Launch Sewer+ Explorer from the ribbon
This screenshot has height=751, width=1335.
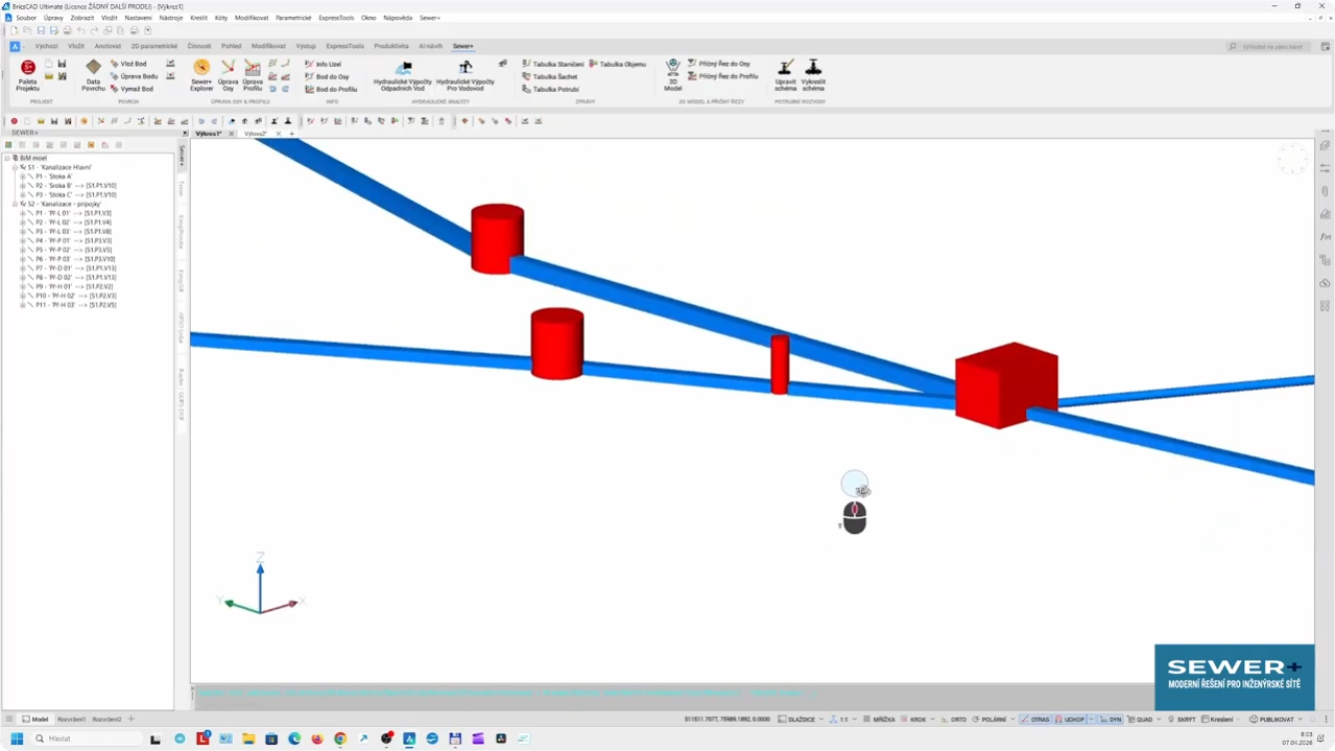[x=201, y=74]
